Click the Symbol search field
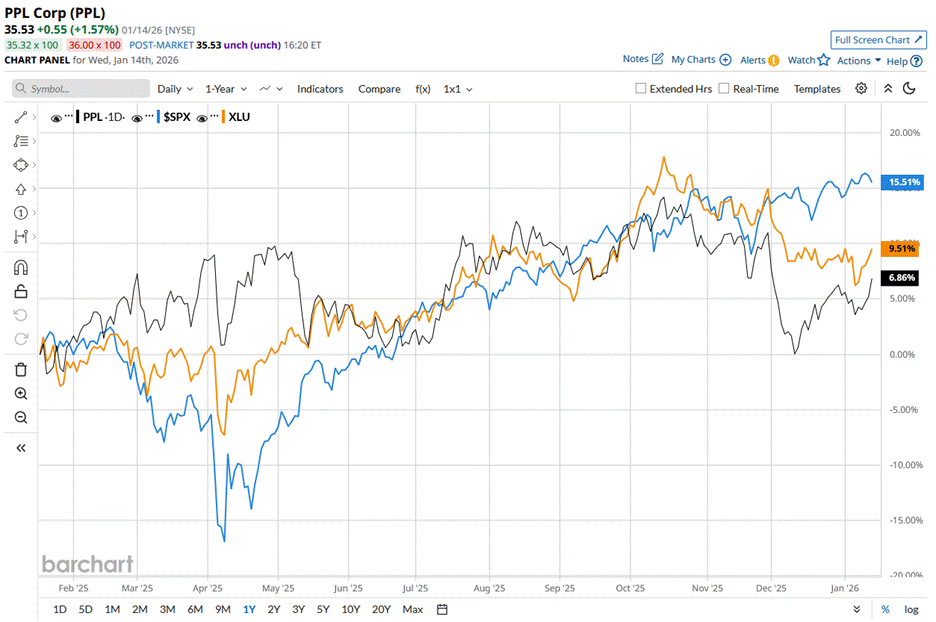Image resolution: width=936 pixels, height=622 pixels. 81,88
